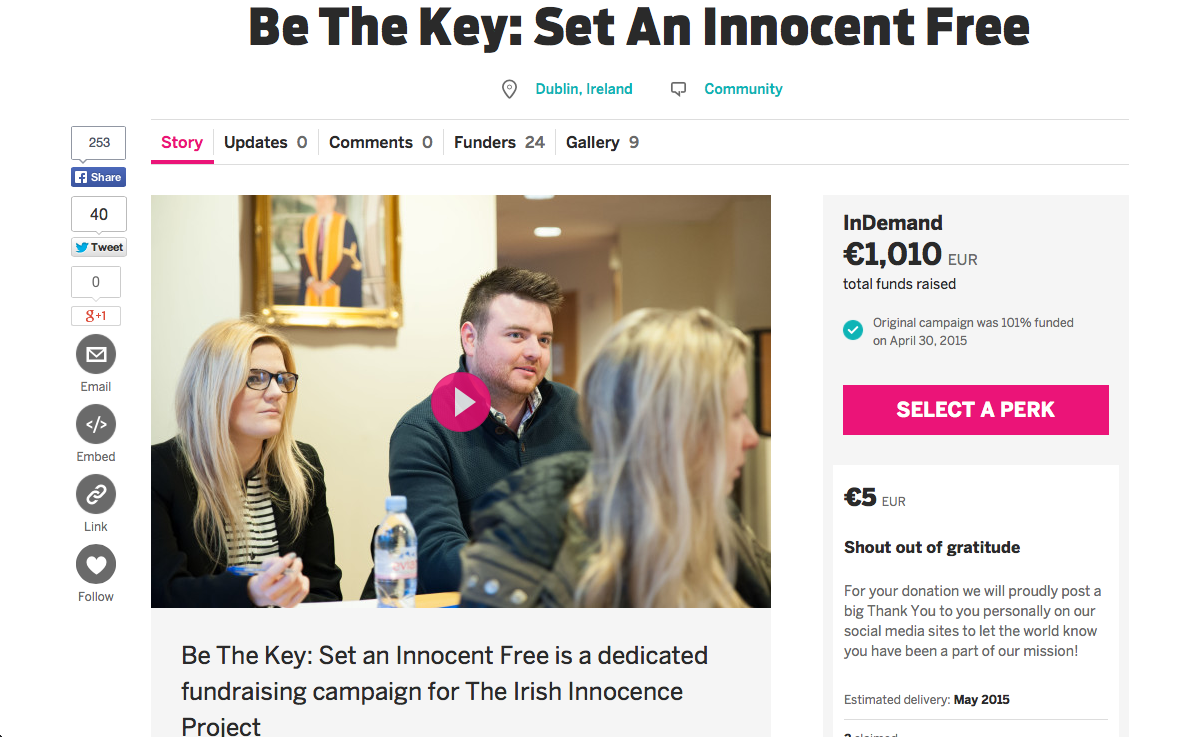Open the Embed code icon

pyautogui.click(x=96, y=424)
